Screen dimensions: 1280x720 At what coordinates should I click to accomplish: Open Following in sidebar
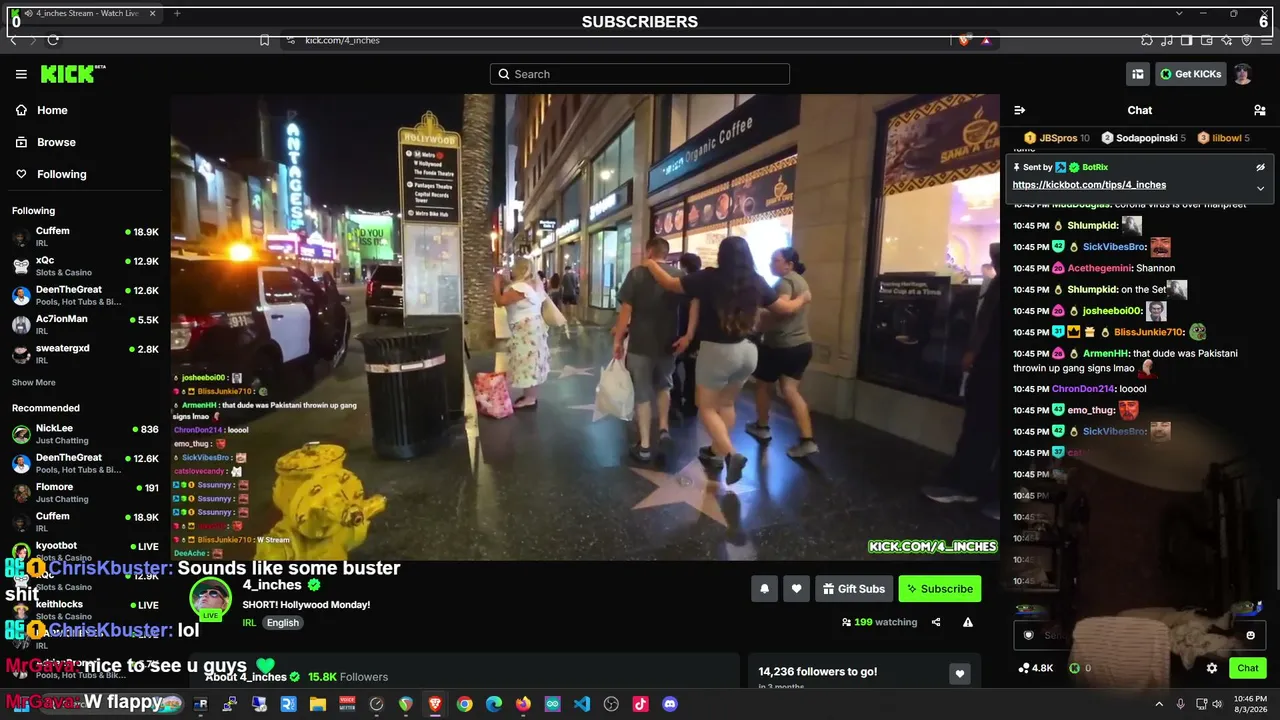coord(61,174)
